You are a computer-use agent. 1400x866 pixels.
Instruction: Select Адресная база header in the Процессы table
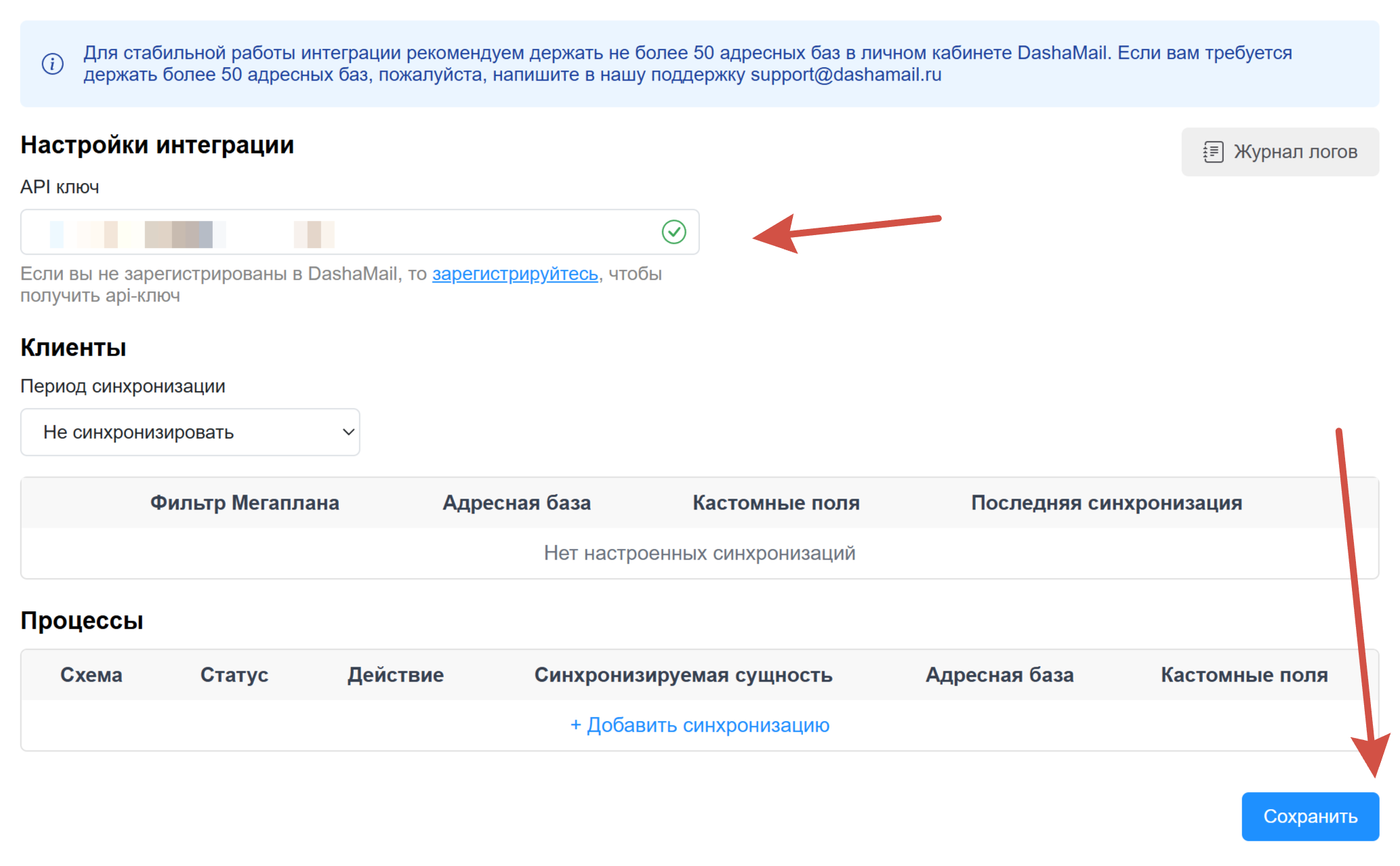click(x=1000, y=675)
